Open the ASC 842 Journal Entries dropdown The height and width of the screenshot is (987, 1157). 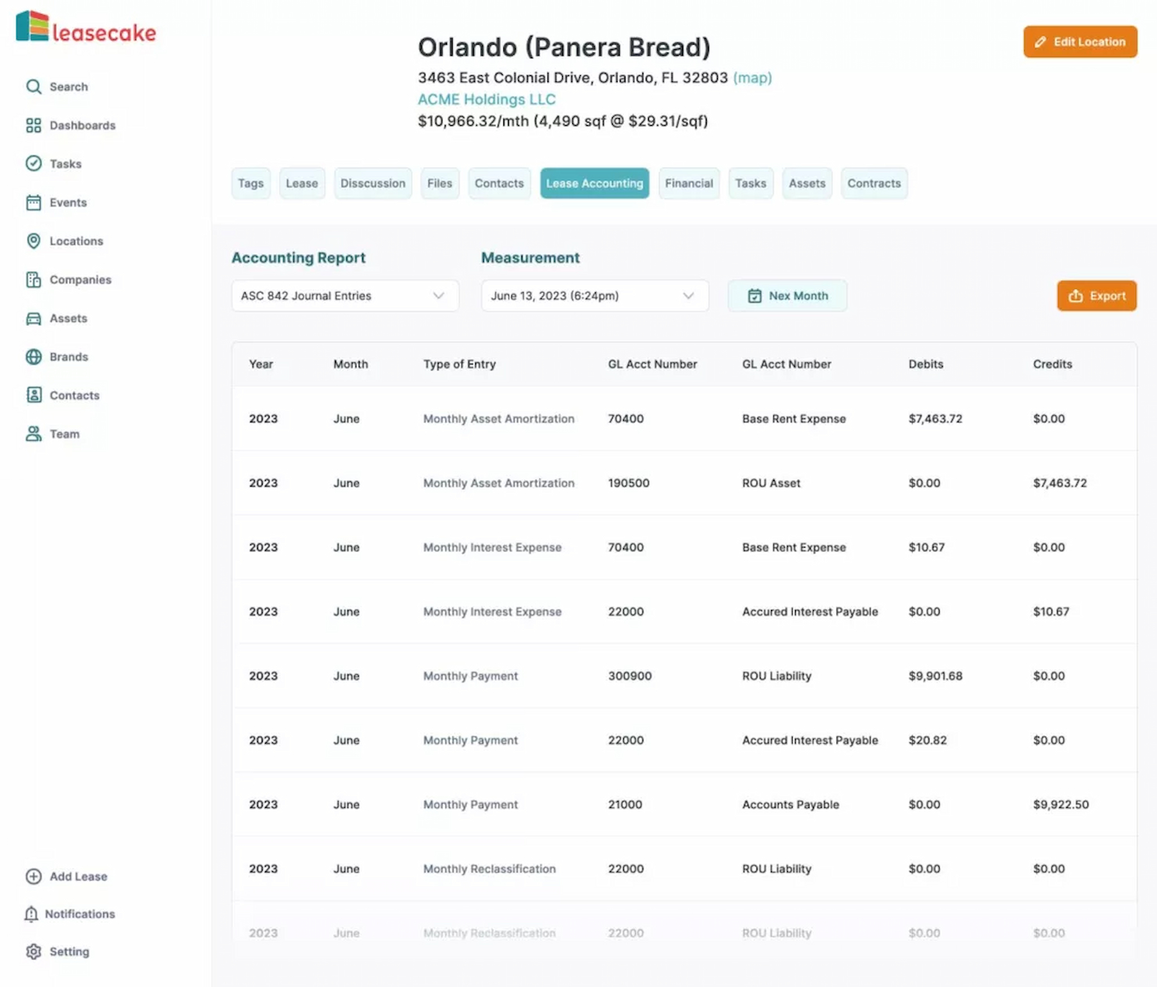tap(344, 295)
